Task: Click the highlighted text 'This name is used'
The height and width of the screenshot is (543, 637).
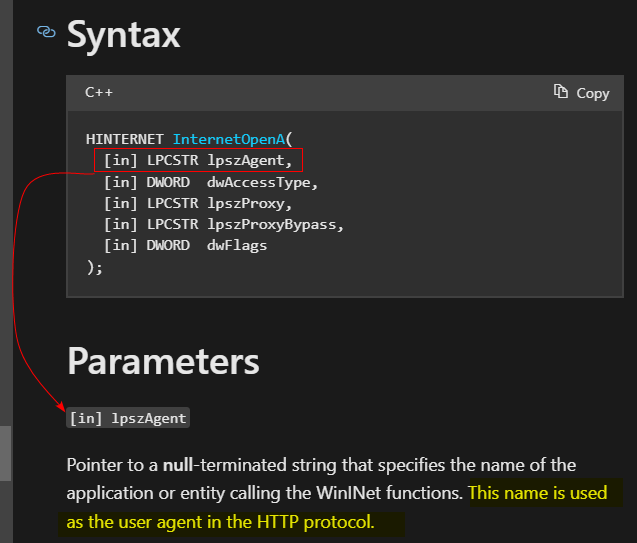Action: 537,493
